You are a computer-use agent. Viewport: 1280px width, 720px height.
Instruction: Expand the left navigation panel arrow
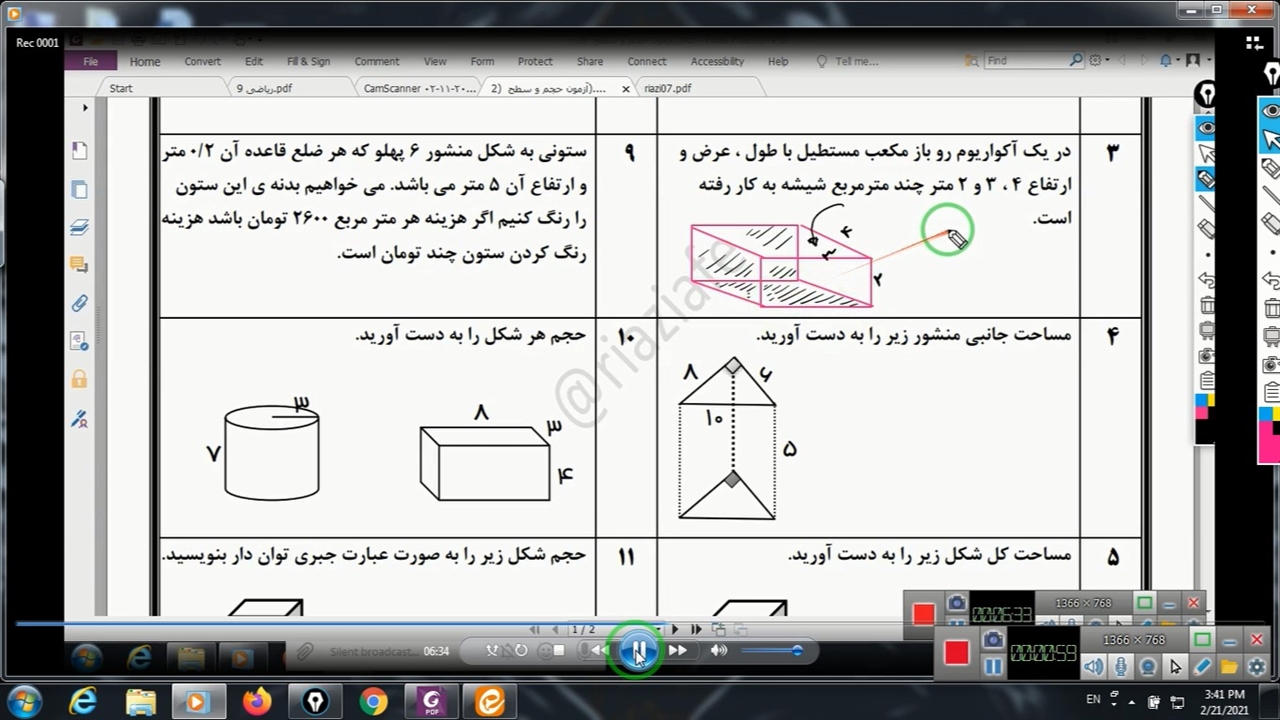85,108
